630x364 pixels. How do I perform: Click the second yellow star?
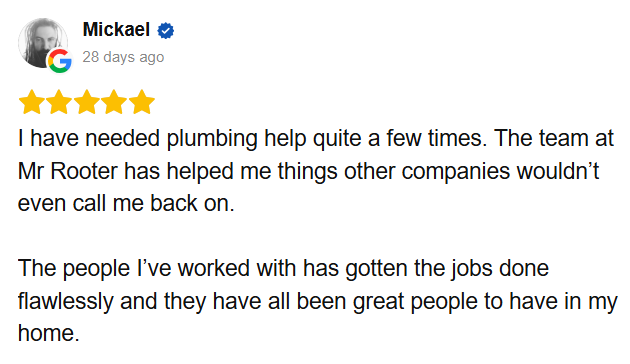pos(59,102)
